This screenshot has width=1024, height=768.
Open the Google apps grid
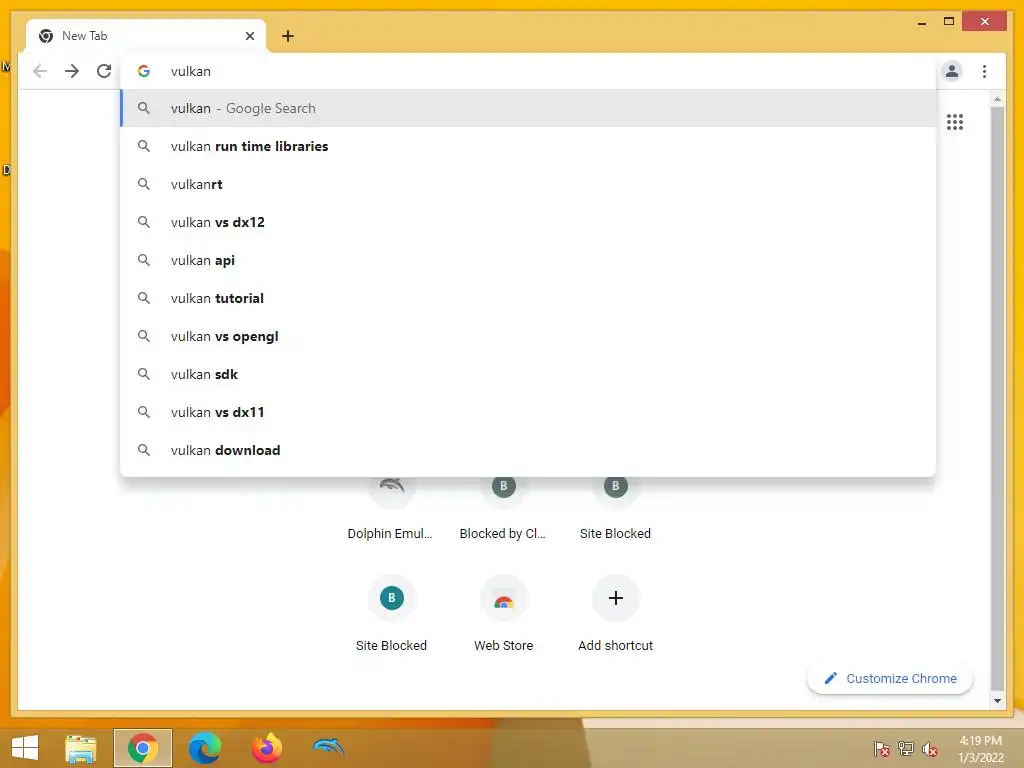point(955,122)
